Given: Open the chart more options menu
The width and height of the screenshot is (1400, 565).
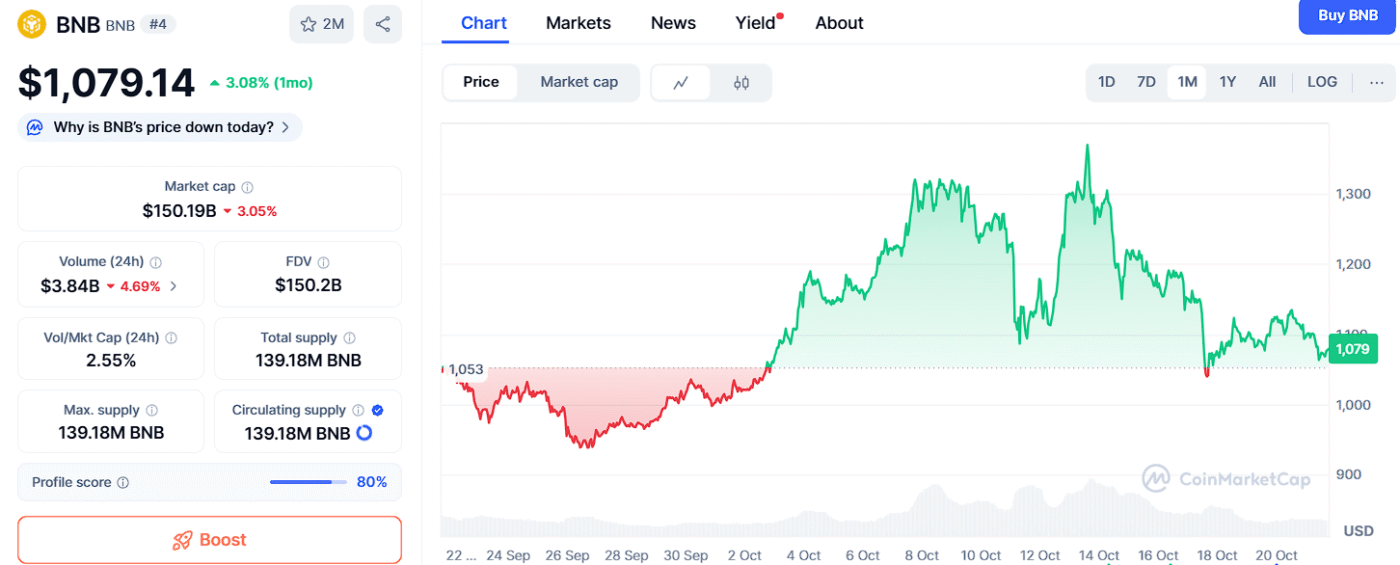Looking at the screenshot, I should (1377, 82).
